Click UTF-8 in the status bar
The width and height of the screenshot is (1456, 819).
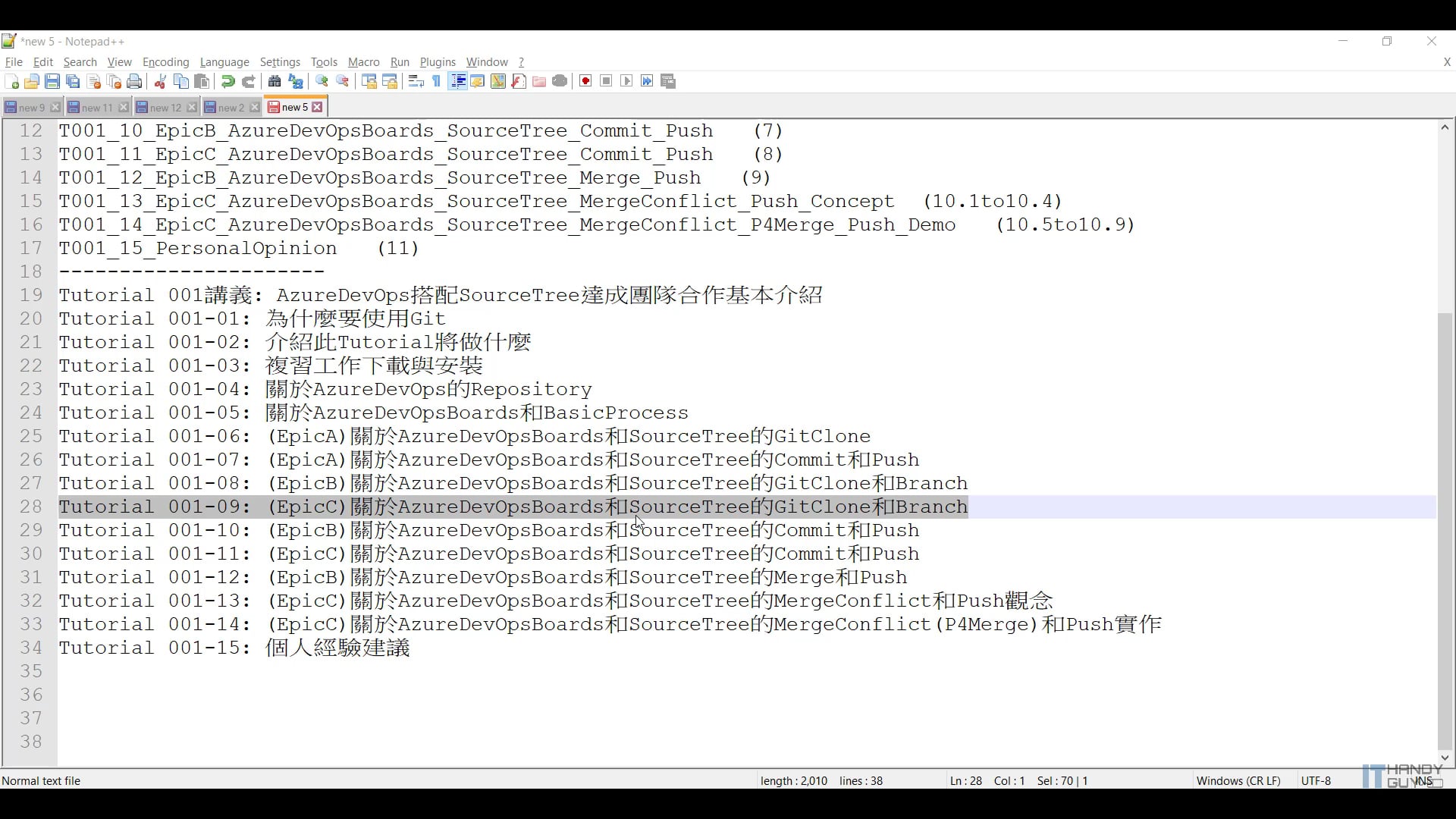pyautogui.click(x=1316, y=780)
